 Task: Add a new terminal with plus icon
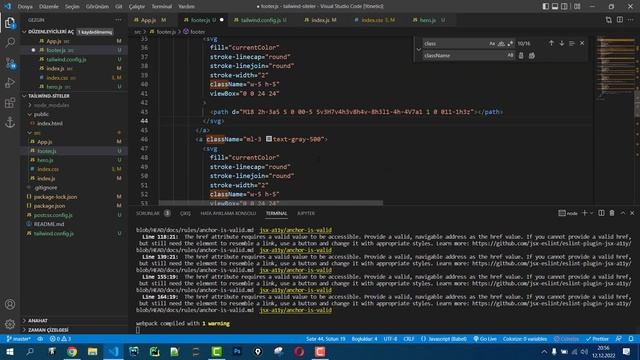point(584,213)
